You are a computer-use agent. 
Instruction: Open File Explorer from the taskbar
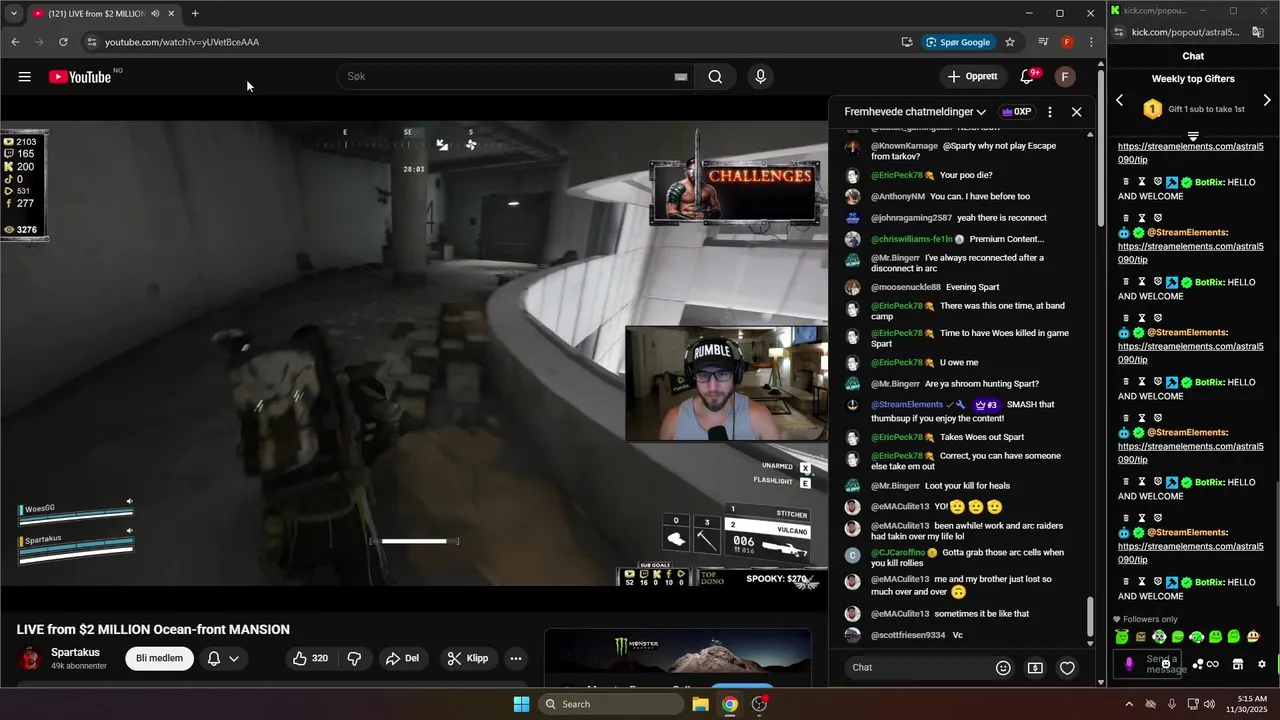[x=701, y=704]
